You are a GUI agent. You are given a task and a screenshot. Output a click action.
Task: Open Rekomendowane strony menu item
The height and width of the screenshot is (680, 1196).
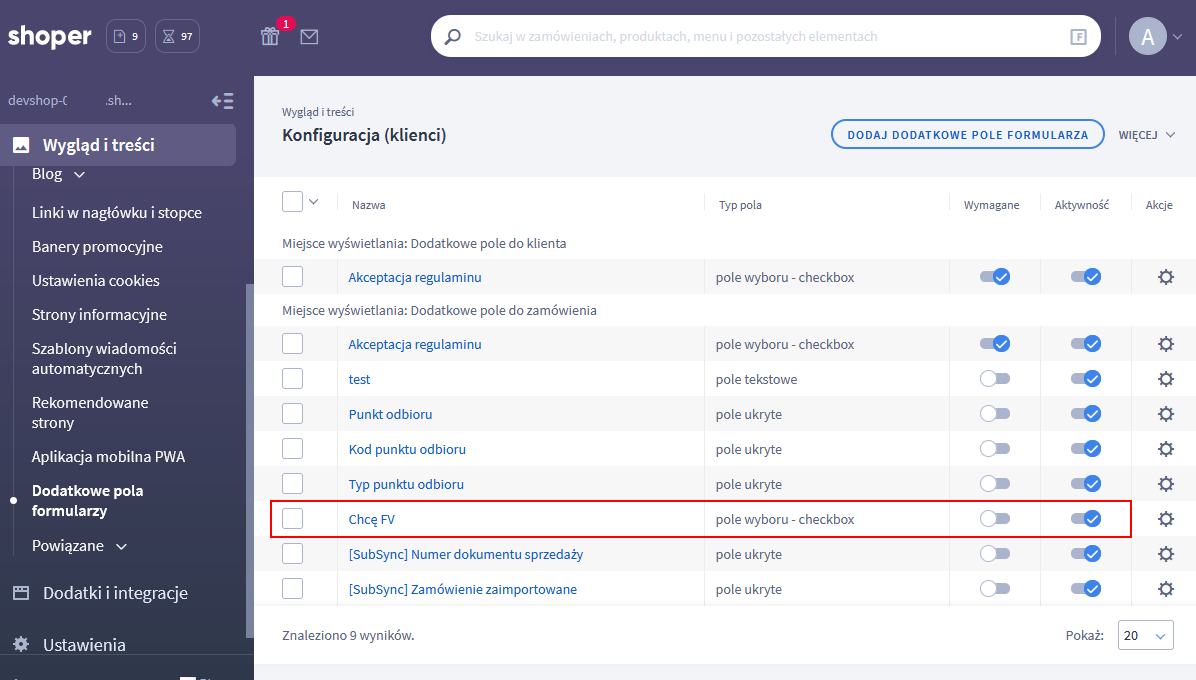tap(90, 412)
